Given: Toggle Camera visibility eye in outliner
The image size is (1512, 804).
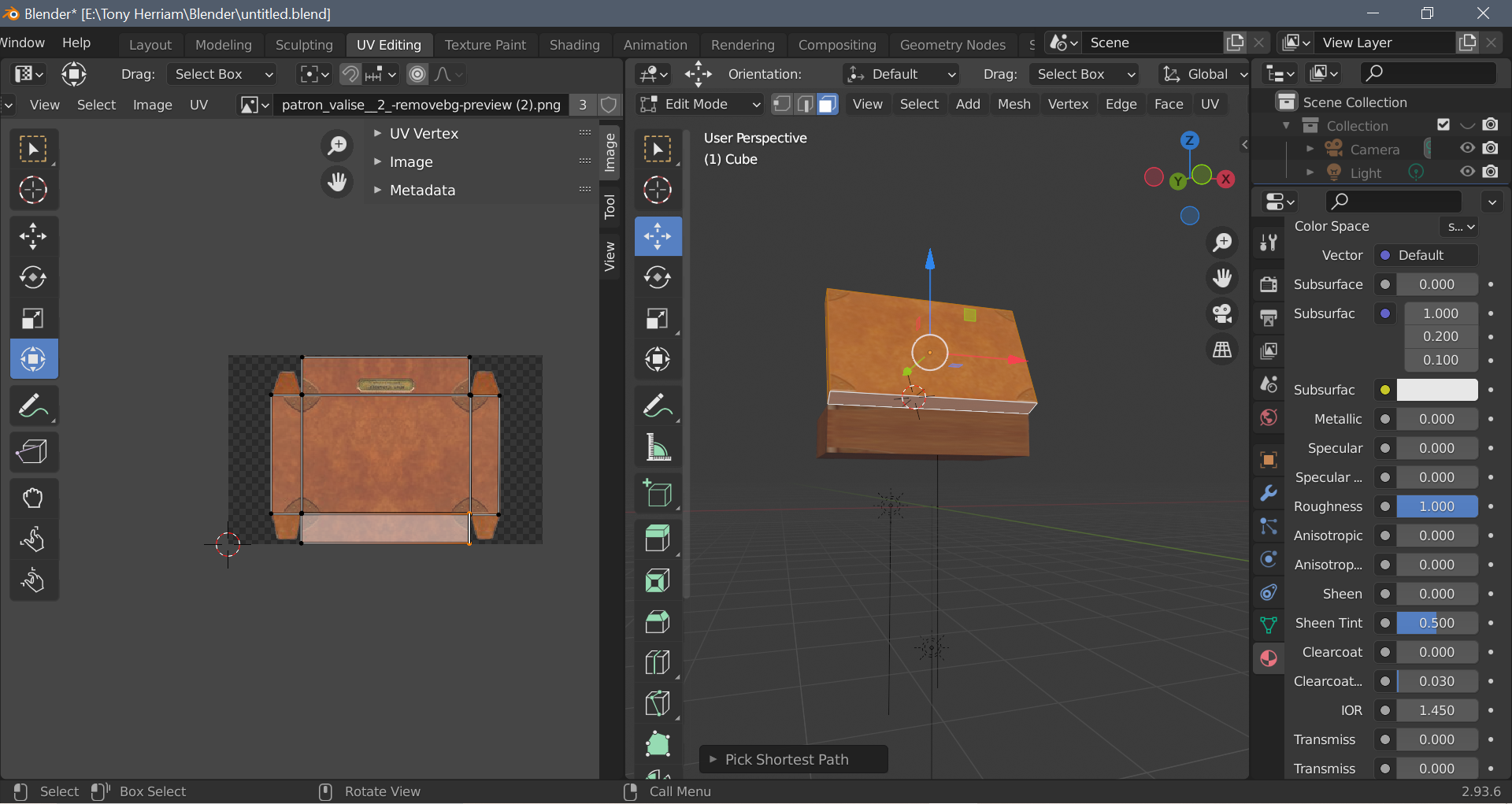Looking at the screenshot, I should click(1467, 148).
